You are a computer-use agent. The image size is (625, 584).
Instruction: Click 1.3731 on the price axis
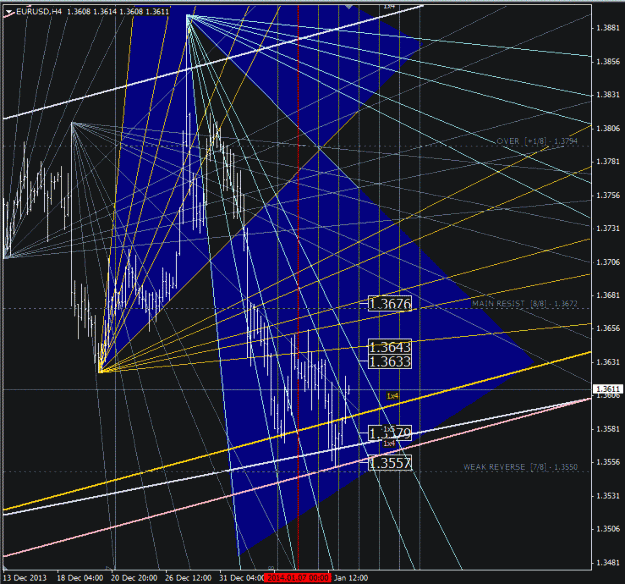608,228
